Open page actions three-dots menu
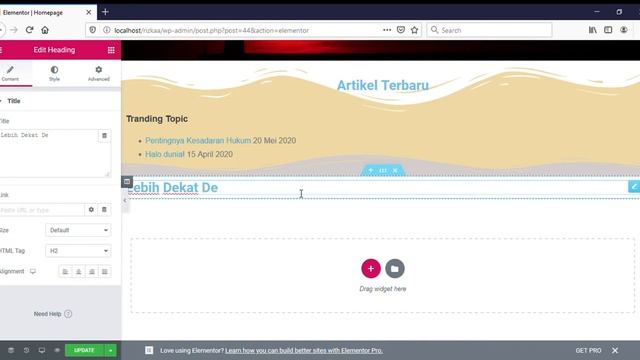 click(x=387, y=30)
